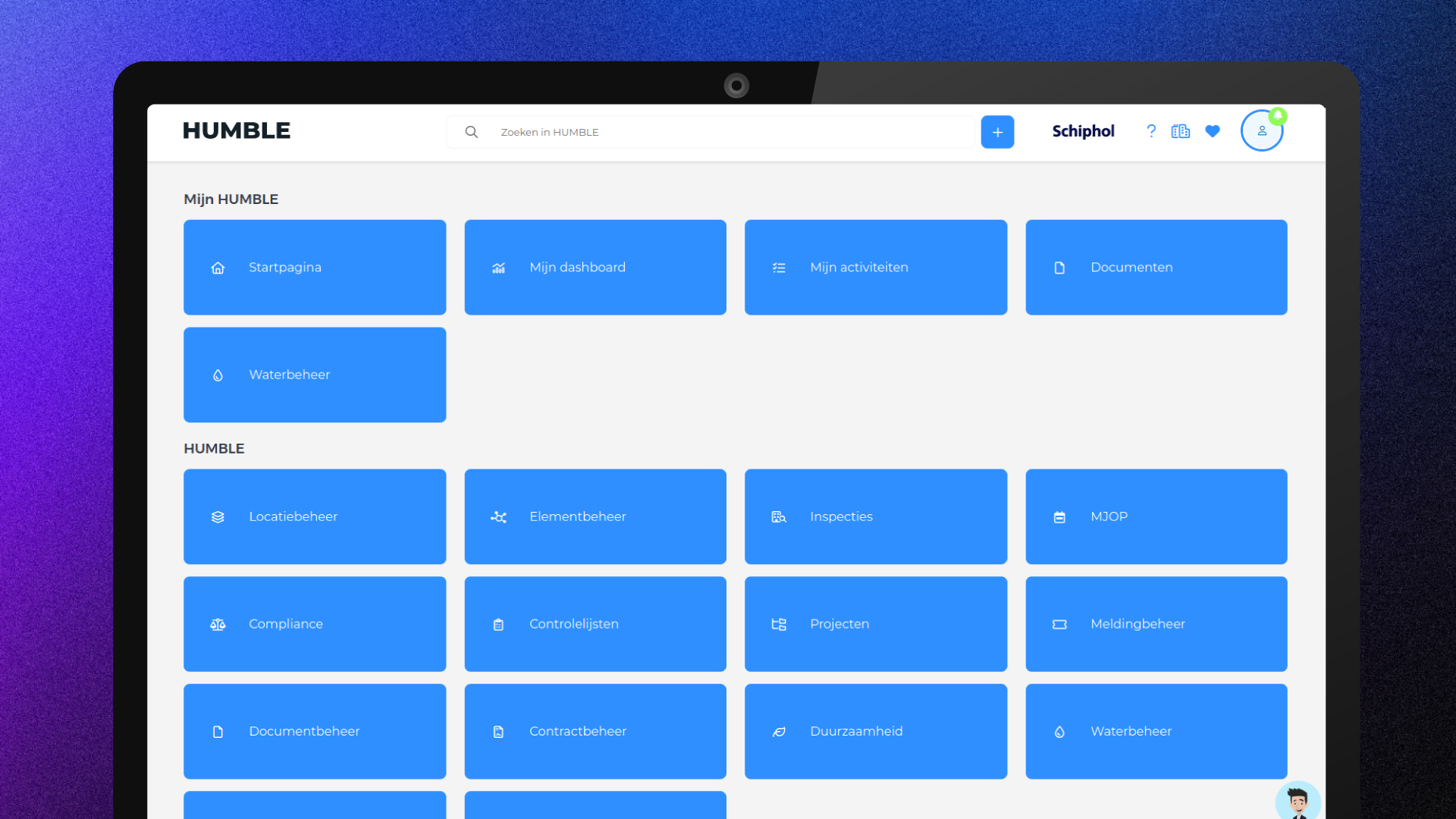Focus the Zoeken in HUMBLE search field

[711, 132]
